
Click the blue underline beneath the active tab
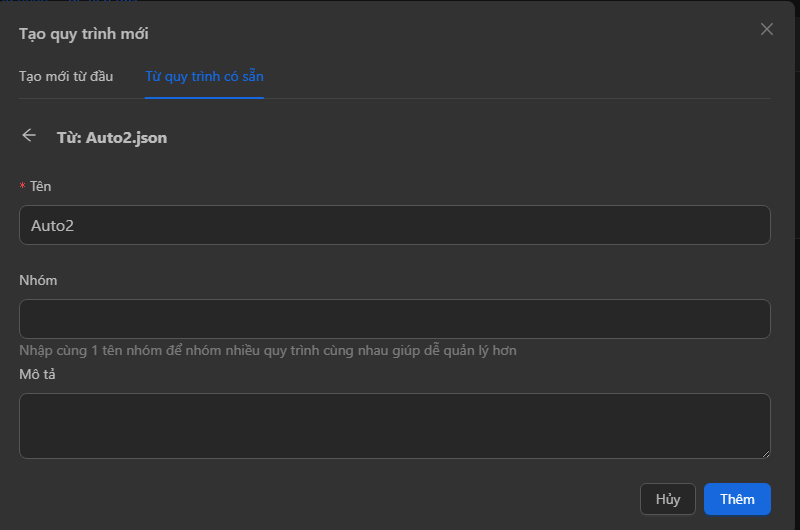tap(204, 98)
